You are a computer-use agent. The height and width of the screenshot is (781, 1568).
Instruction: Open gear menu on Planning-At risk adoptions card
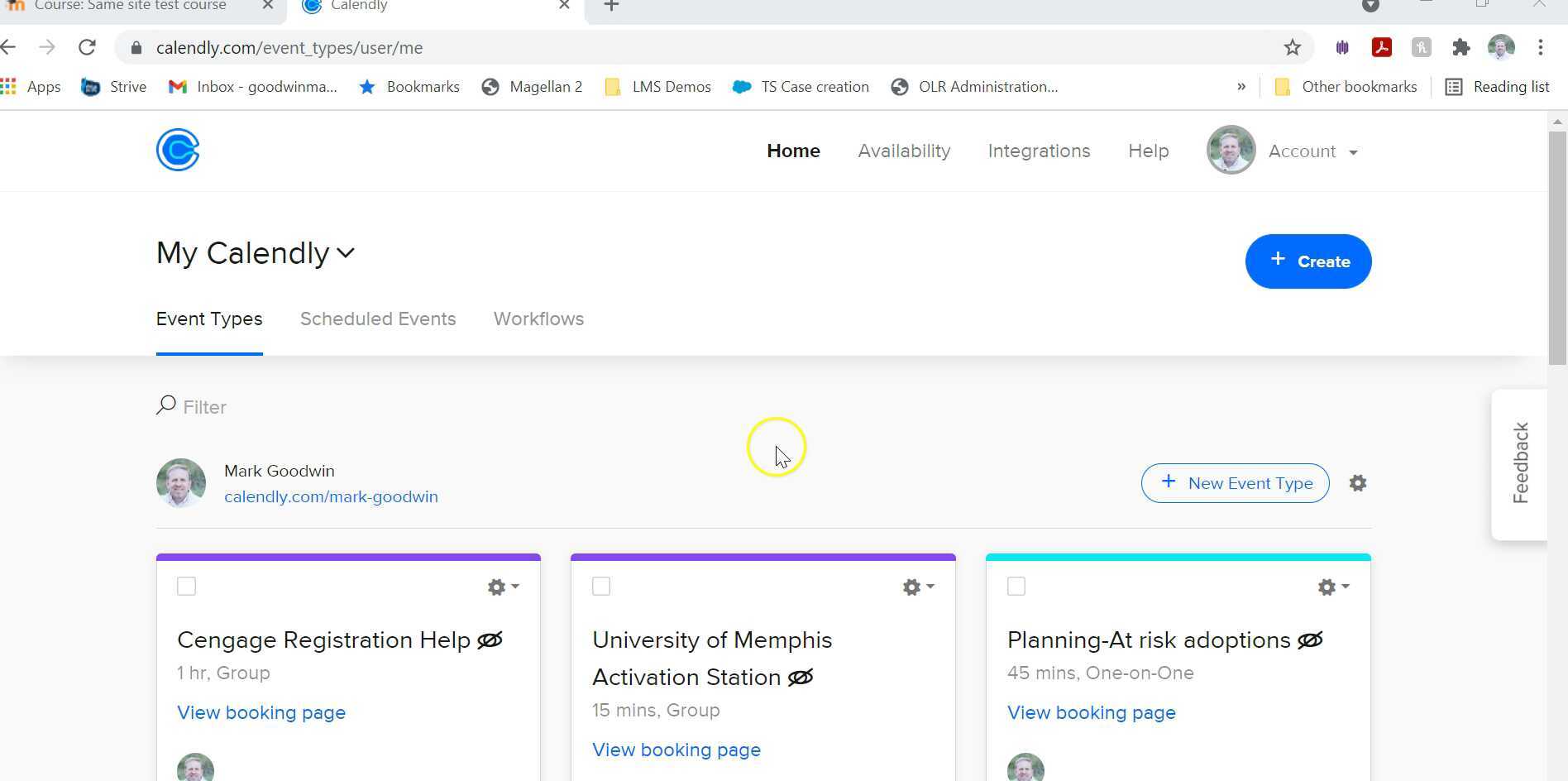[1333, 587]
